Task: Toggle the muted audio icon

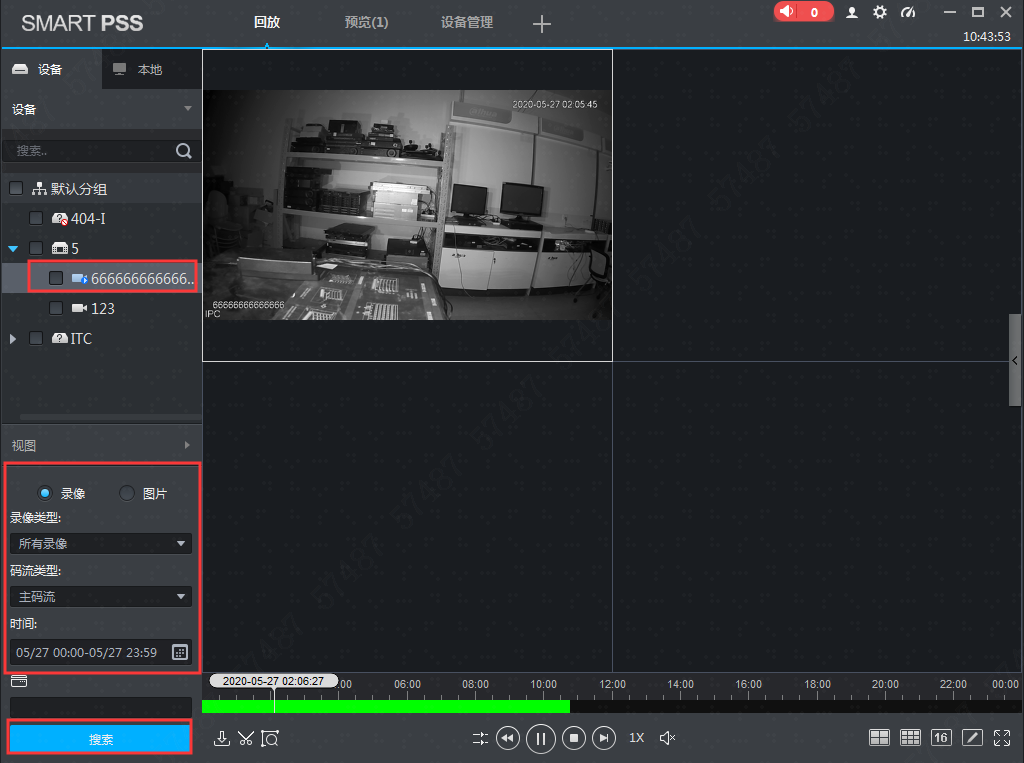Action: tap(667, 738)
